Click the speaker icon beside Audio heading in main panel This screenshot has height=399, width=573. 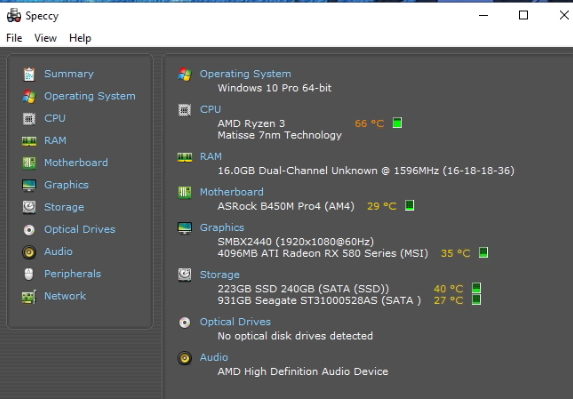185,358
